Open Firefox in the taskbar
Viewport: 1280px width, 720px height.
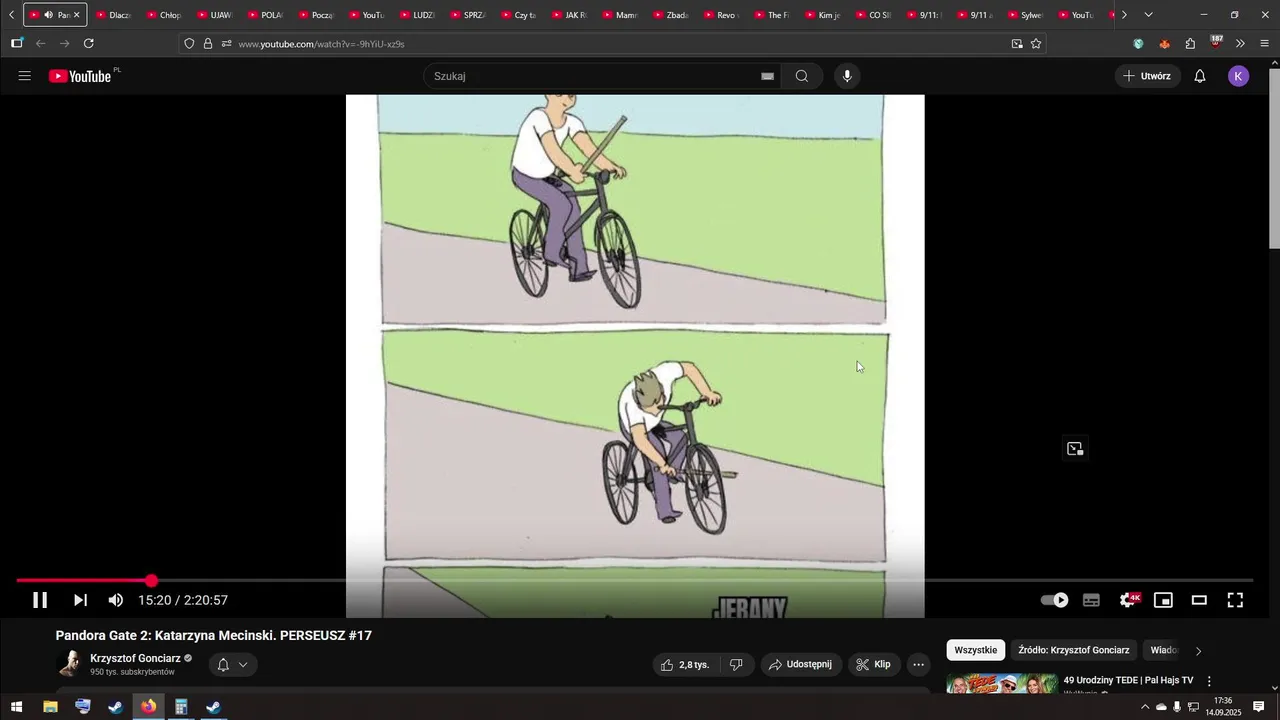tap(148, 707)
